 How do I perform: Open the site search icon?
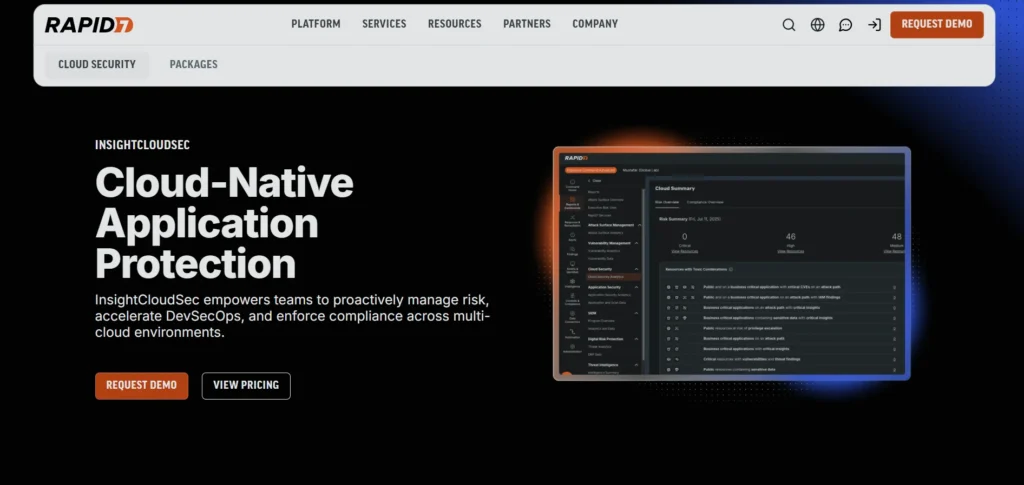tap(789, 25)
